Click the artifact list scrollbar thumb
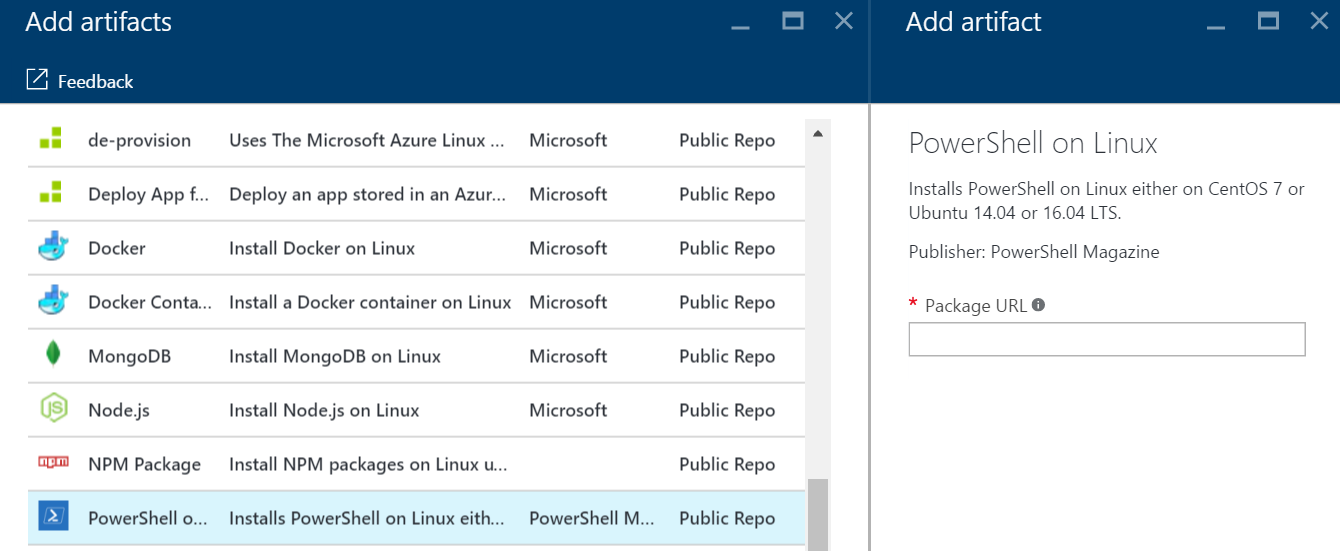Screen dimensions: 1340x551 tap(817, 514)
